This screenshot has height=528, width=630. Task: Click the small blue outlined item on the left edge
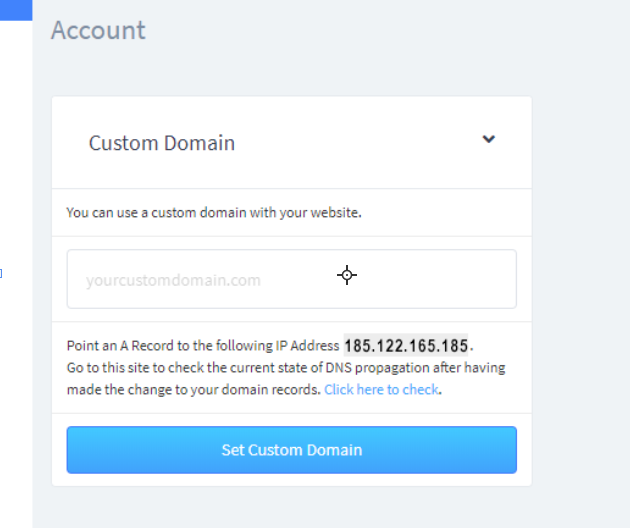(x=1, y=274)
